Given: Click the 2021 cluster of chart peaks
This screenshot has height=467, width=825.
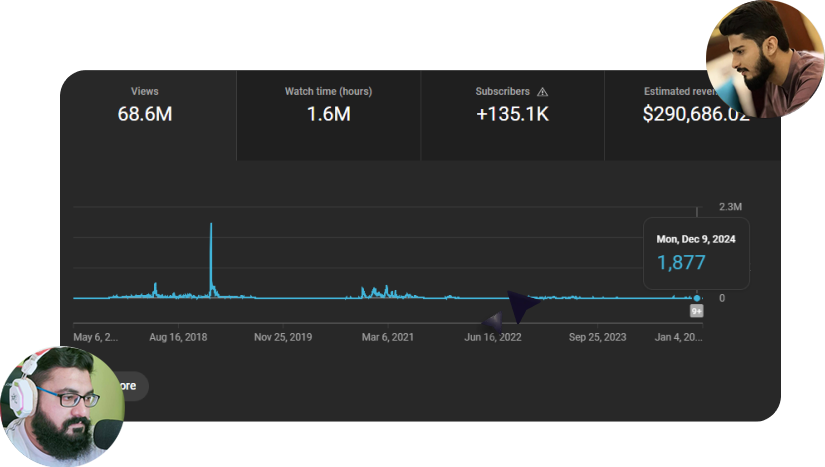Looking at the screenshot, I should pyautogui.click(x=375, y=291).
